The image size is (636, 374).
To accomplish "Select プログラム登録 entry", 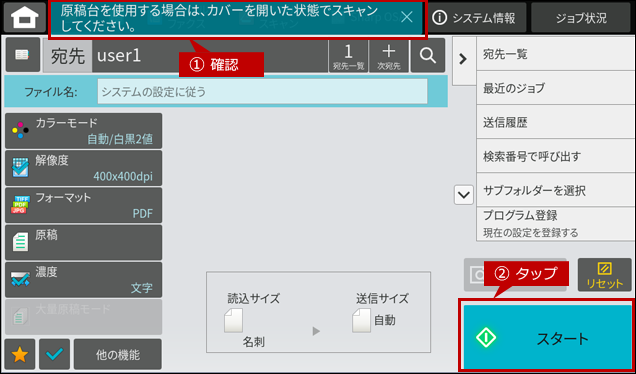I will (556, 224).
